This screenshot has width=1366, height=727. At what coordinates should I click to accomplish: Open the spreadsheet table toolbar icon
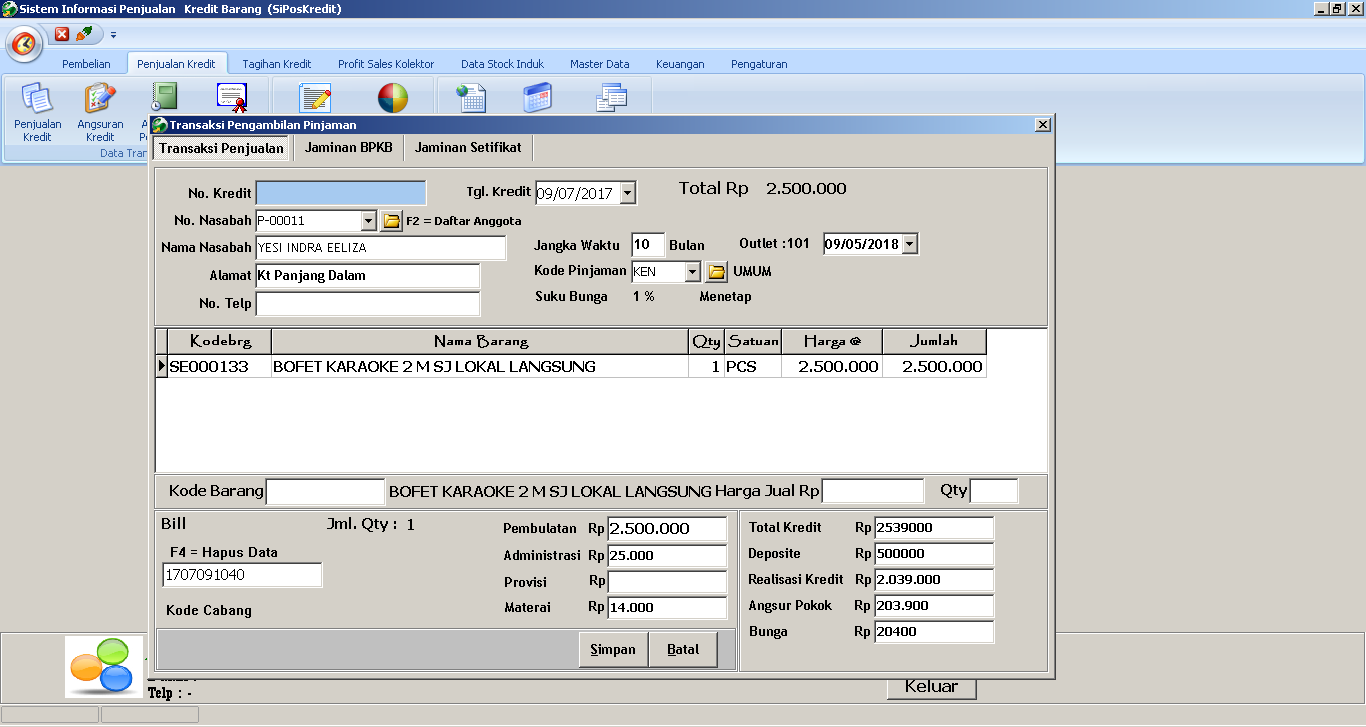click(470, 96)
